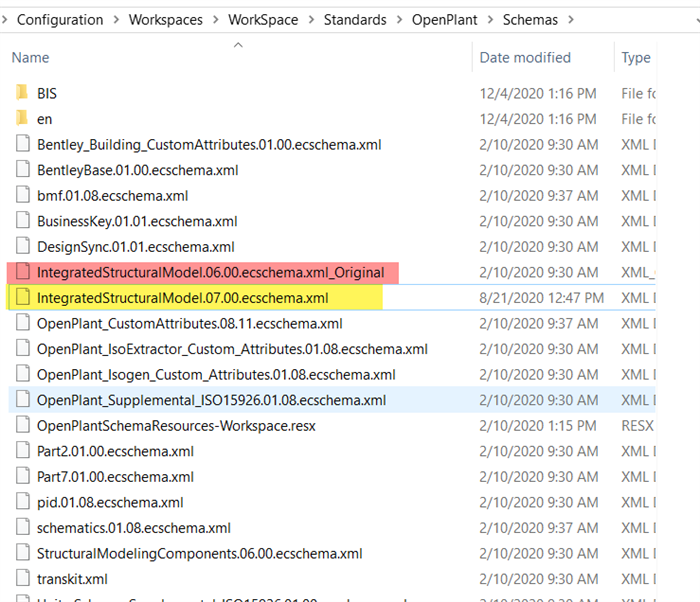The height and width of the screenshot is (602, 700).
Task: Select schematics.01.08.ecschema.xml file name
Action: pos(134,528)
